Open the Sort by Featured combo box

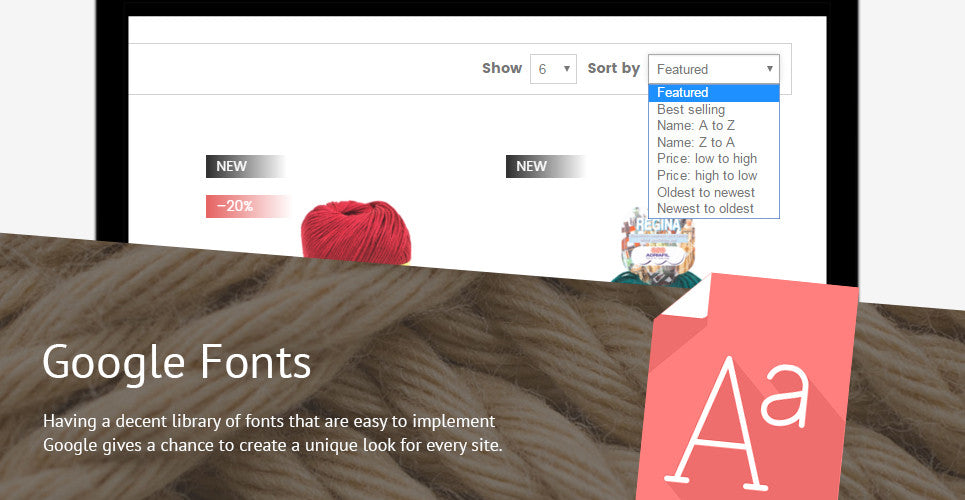713,69
